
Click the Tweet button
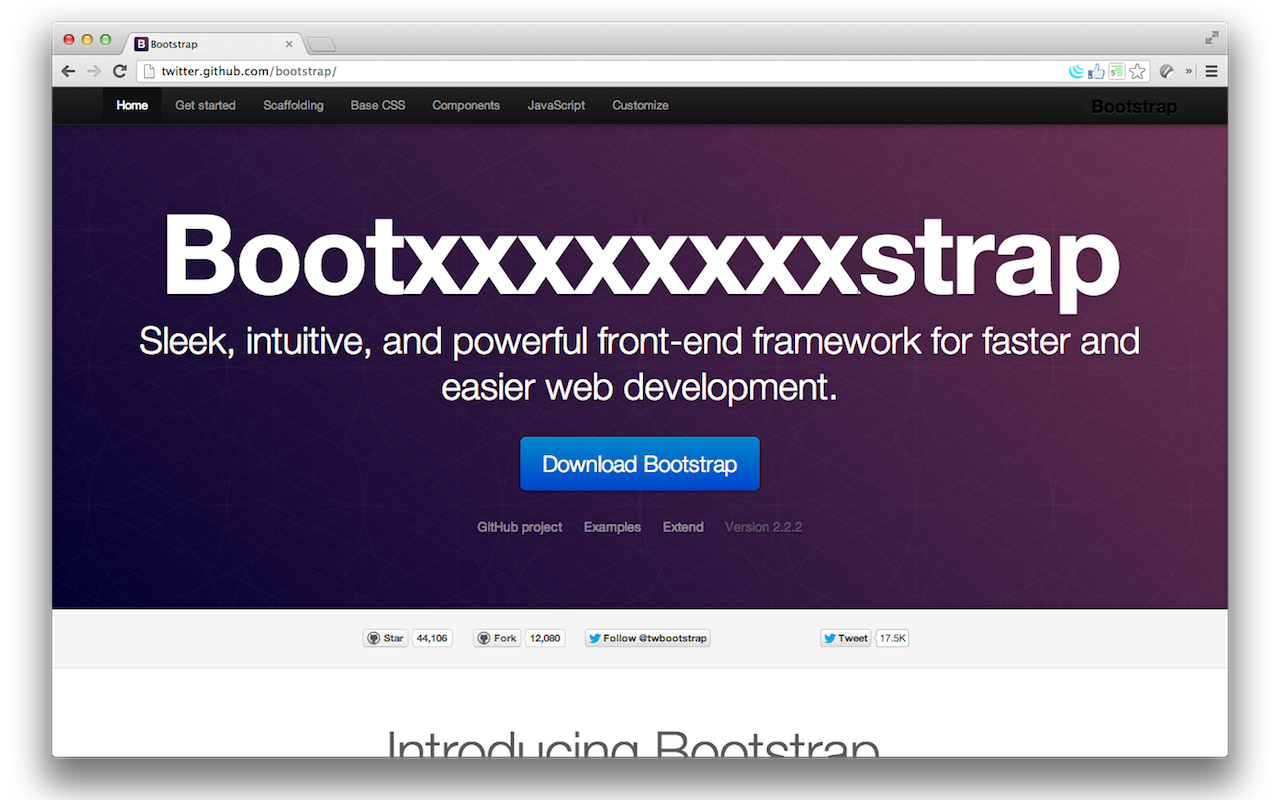pos(845,638)
